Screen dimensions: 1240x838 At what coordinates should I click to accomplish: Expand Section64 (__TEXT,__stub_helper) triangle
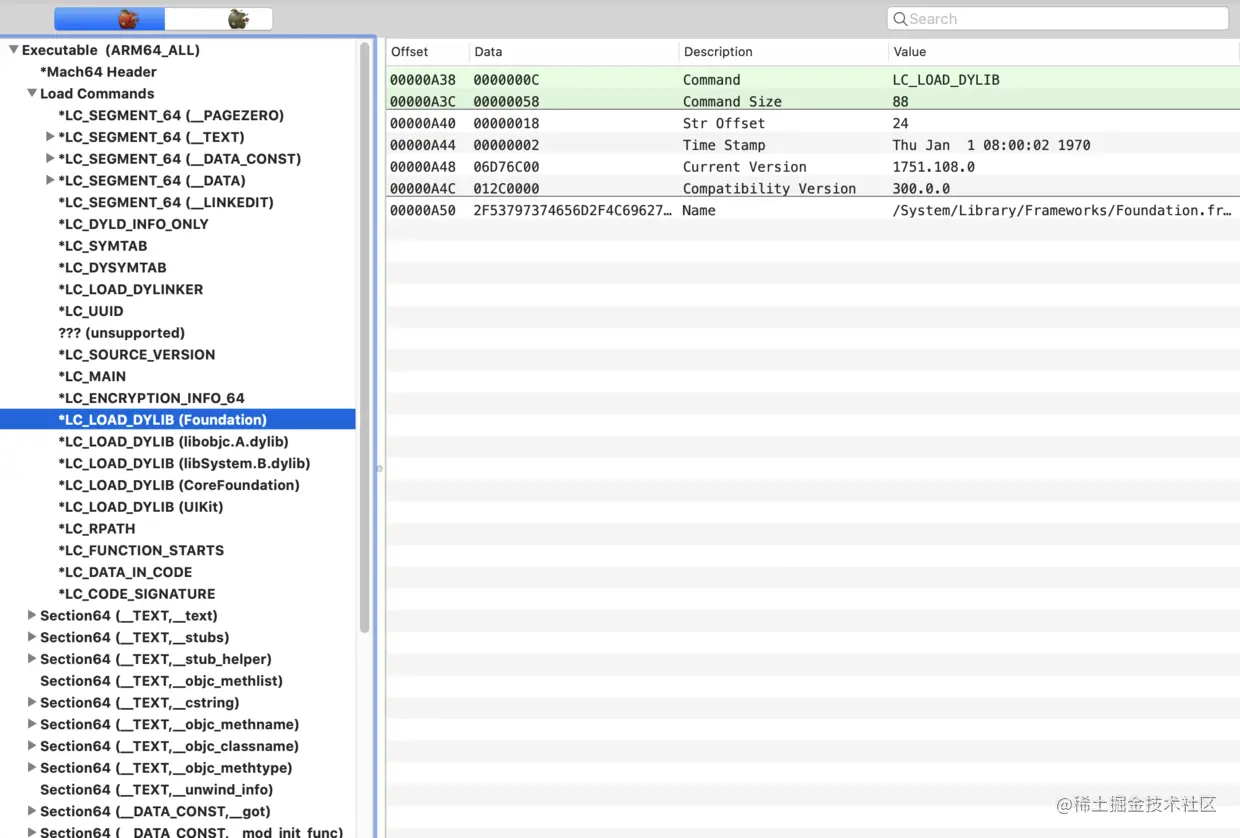(x=32, y=659)
